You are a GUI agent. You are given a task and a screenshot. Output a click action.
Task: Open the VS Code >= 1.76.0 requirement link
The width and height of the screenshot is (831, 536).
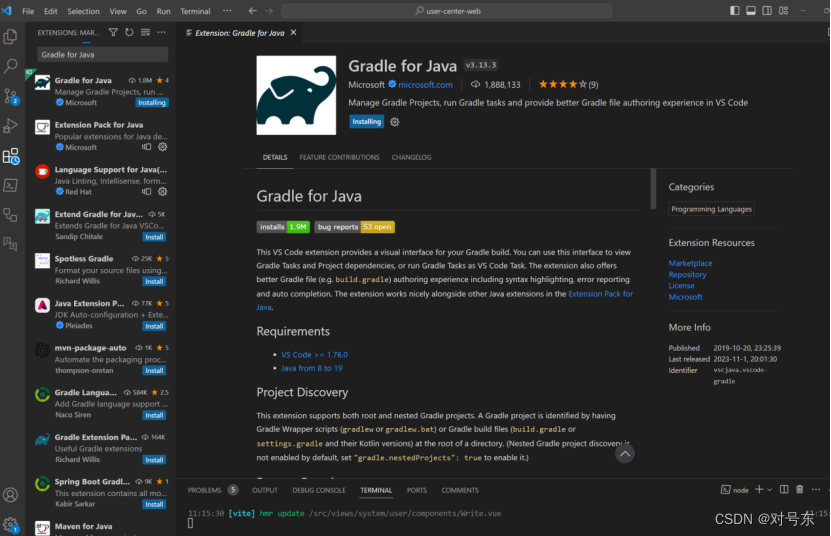pos(314,355)
